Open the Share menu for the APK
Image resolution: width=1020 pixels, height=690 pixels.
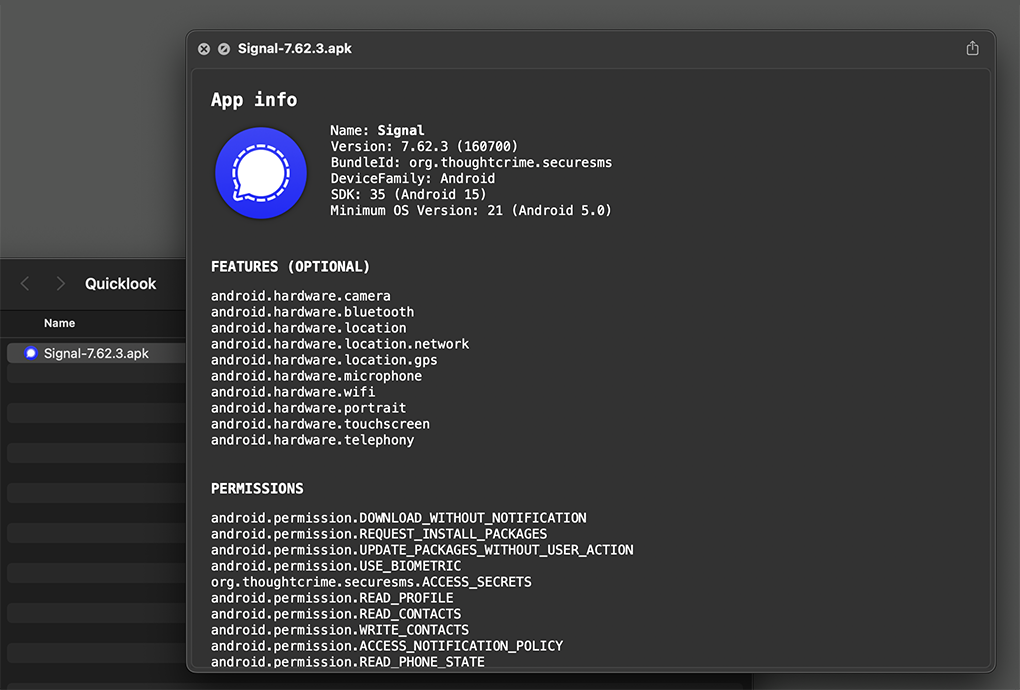point(971,47)
